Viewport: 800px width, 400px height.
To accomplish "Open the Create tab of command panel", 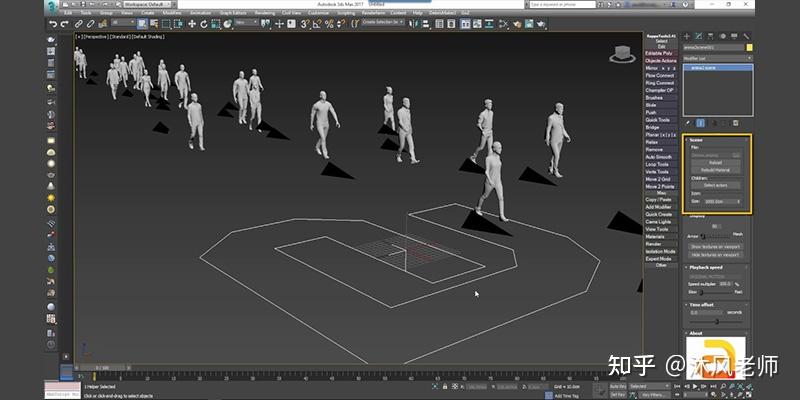I will [x=687, y=36].
